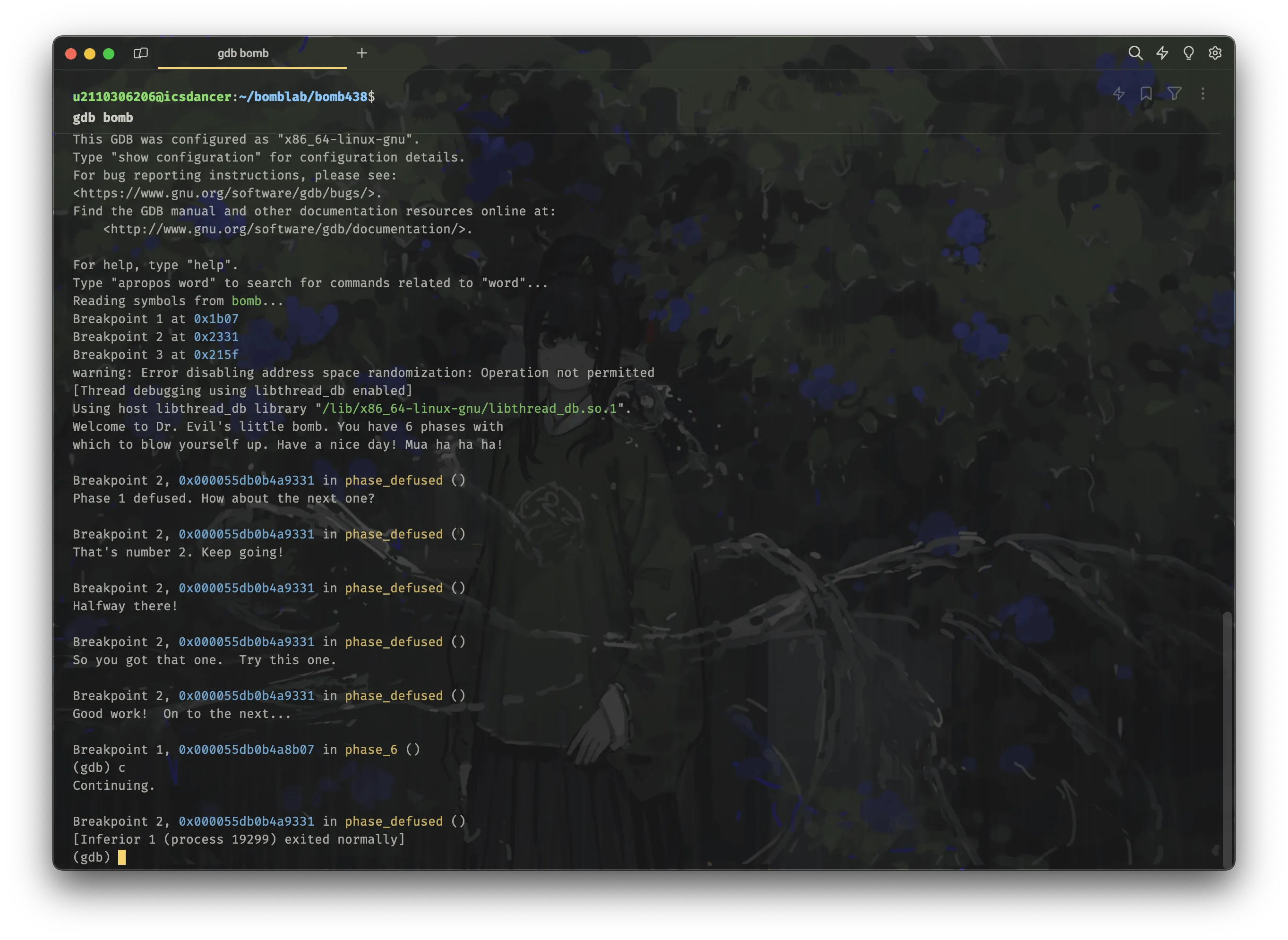Click the gdb prompt cursor at bottom
Screen dimensions: 1288x940
(x=121, y=857)
